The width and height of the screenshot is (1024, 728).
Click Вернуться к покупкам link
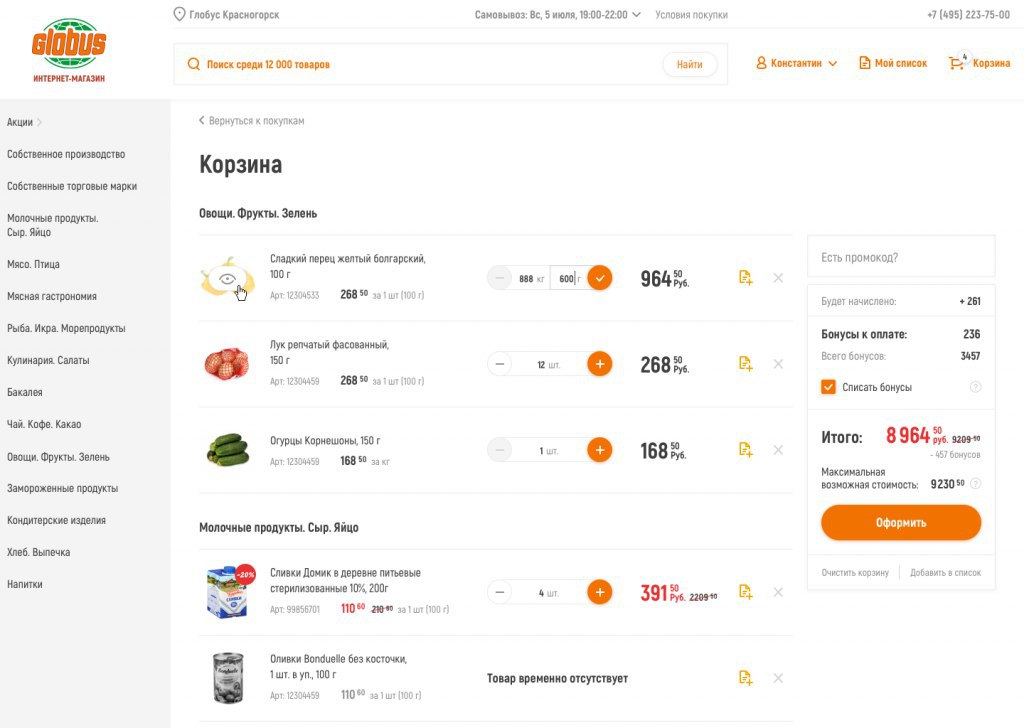[x=251, y=121]
